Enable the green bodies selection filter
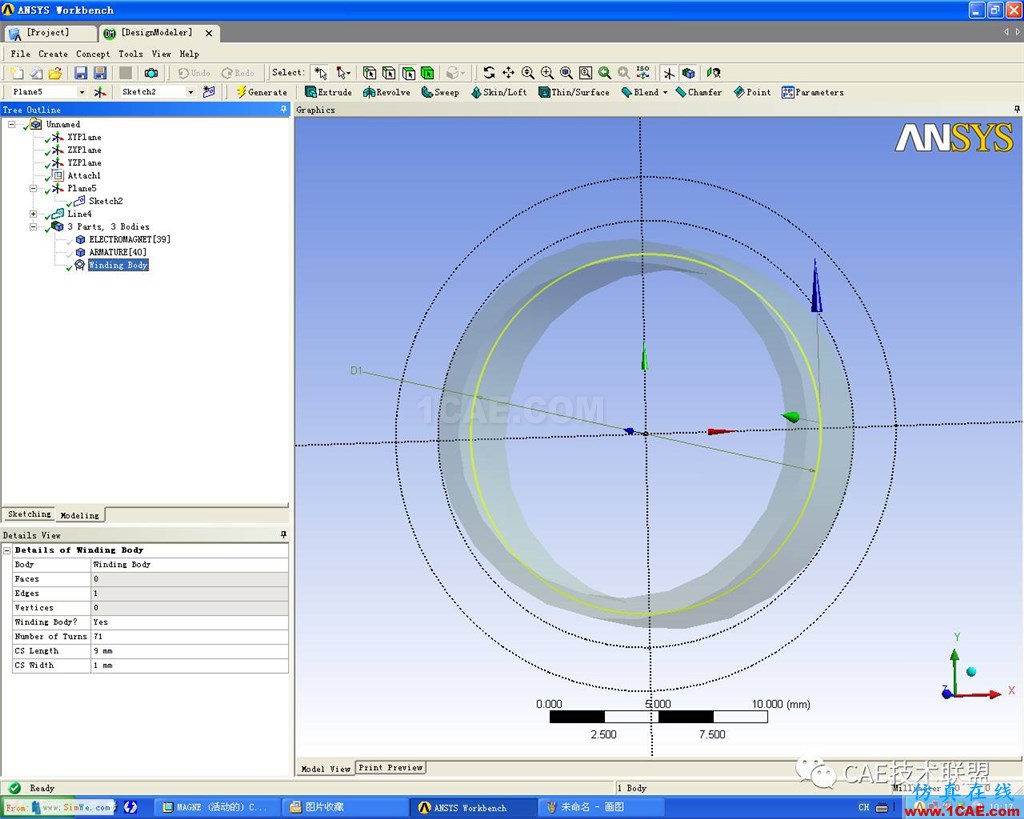1024x819 pixels. pyautogui.click(x=428, y=73)
